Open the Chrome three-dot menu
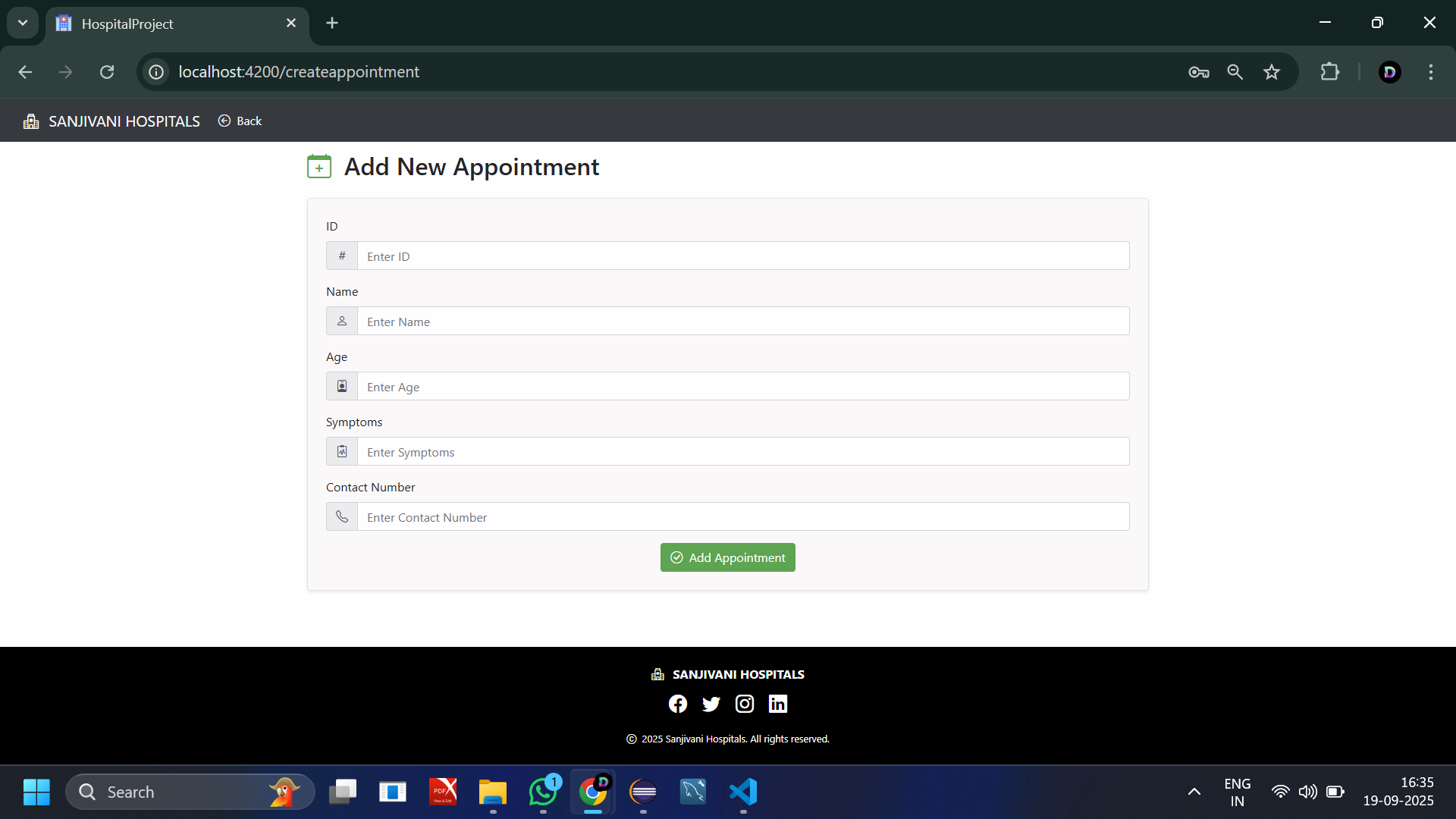 1431,72
